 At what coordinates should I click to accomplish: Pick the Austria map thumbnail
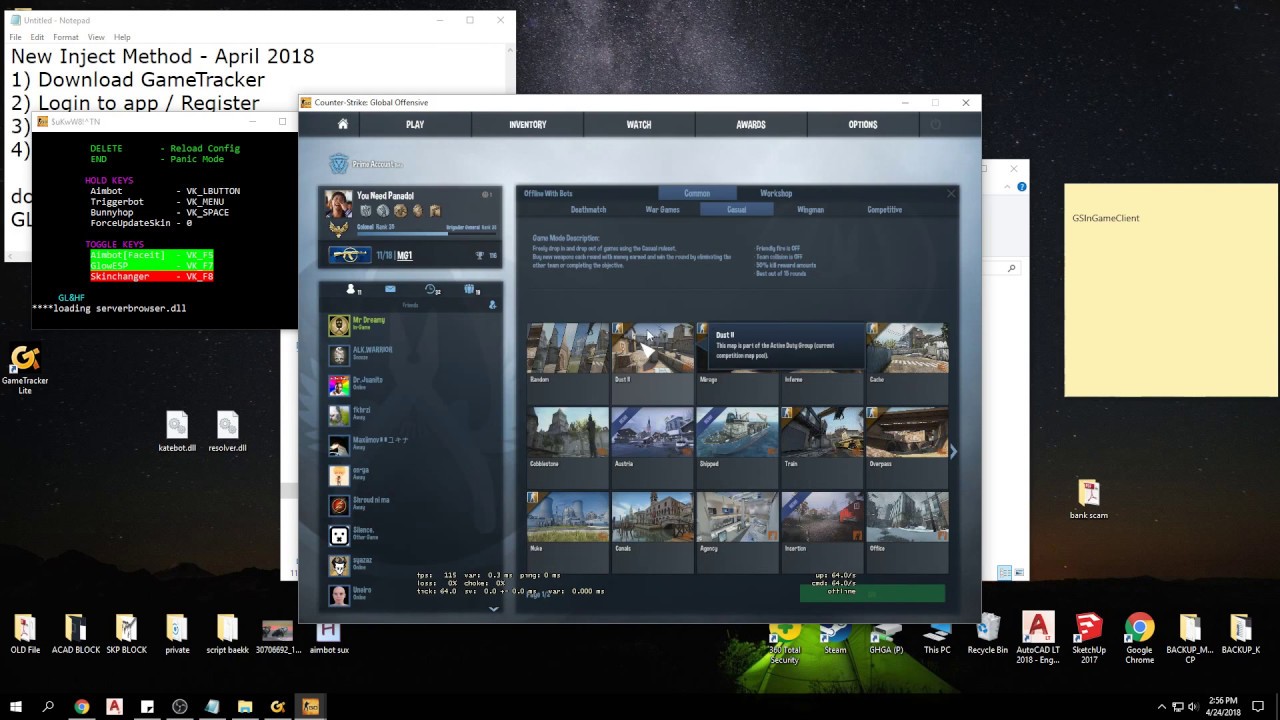[x=652, y=433]
